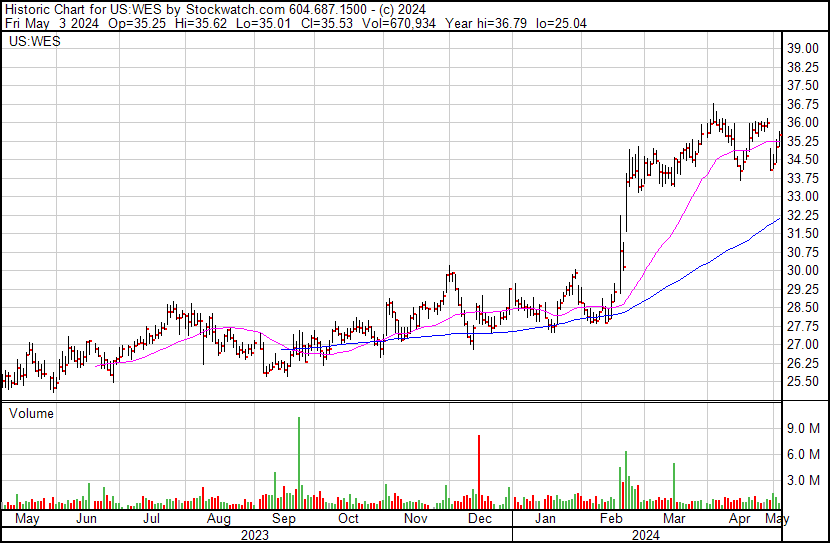The image size is (830, 543).
Task: Click the tall red December volume bar
Action: [x=479, y=472]
